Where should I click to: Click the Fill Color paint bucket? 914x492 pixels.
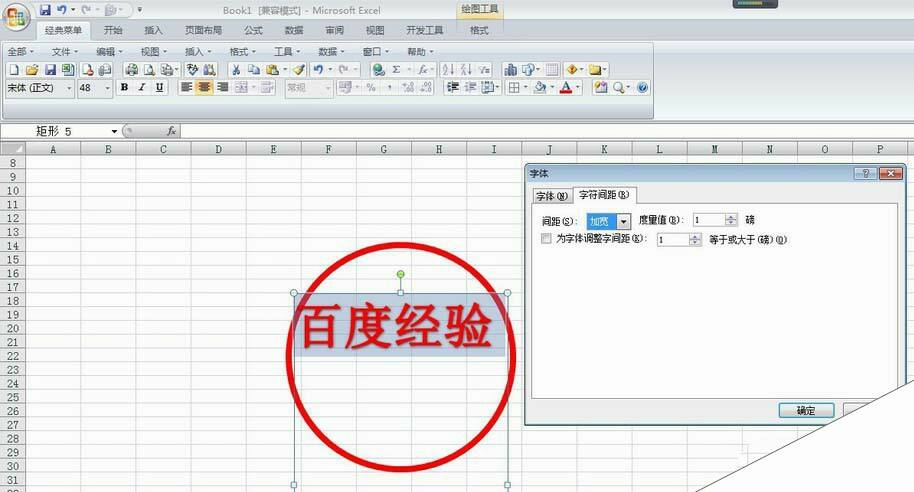540,87
